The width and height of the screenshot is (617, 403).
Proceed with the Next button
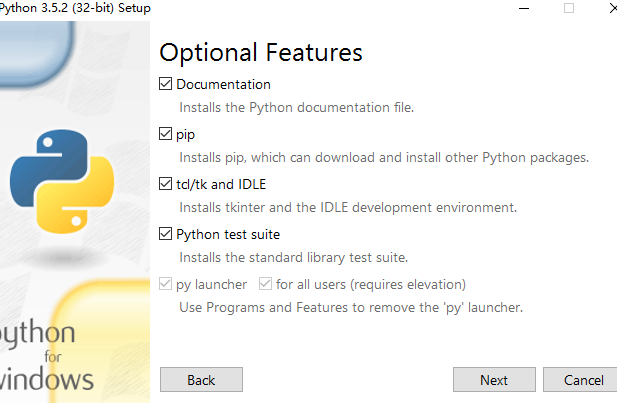click(x=493, y=380)
